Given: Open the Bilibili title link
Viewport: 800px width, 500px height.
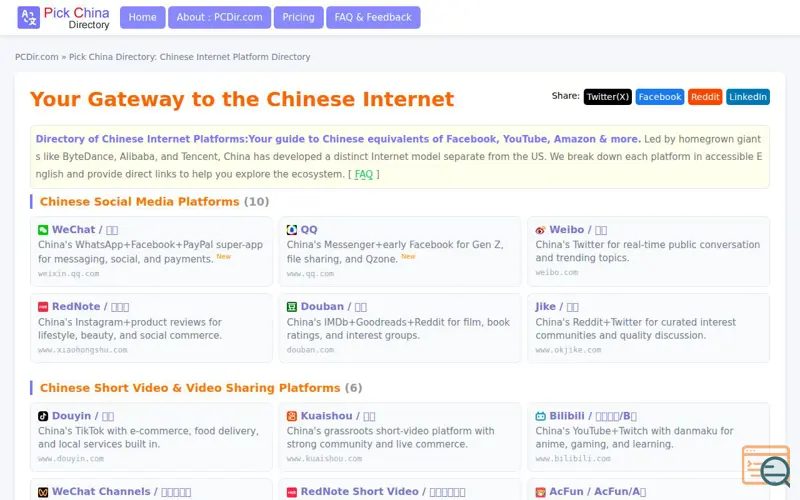Looking at the screenshot, I should click(x=593, y=416).
